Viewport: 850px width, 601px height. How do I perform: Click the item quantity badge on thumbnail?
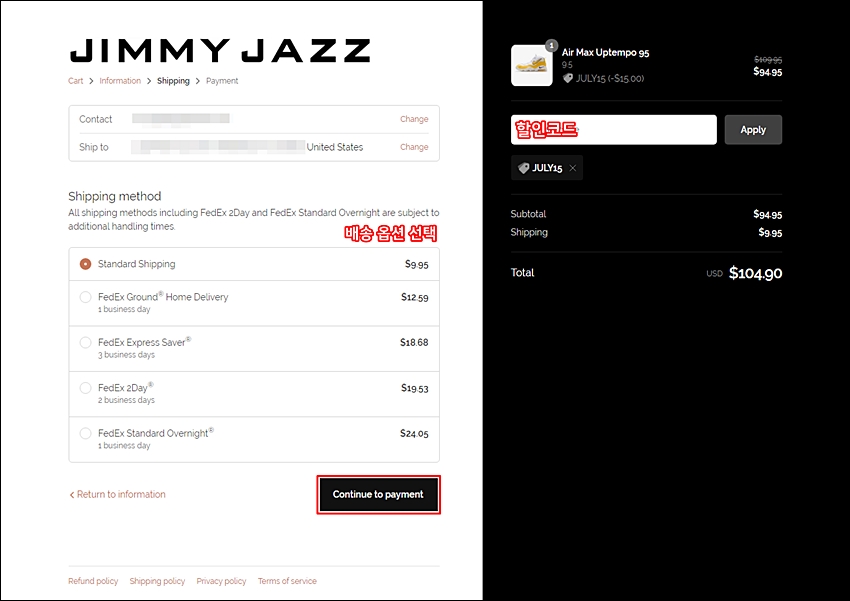tap(551, 46)
